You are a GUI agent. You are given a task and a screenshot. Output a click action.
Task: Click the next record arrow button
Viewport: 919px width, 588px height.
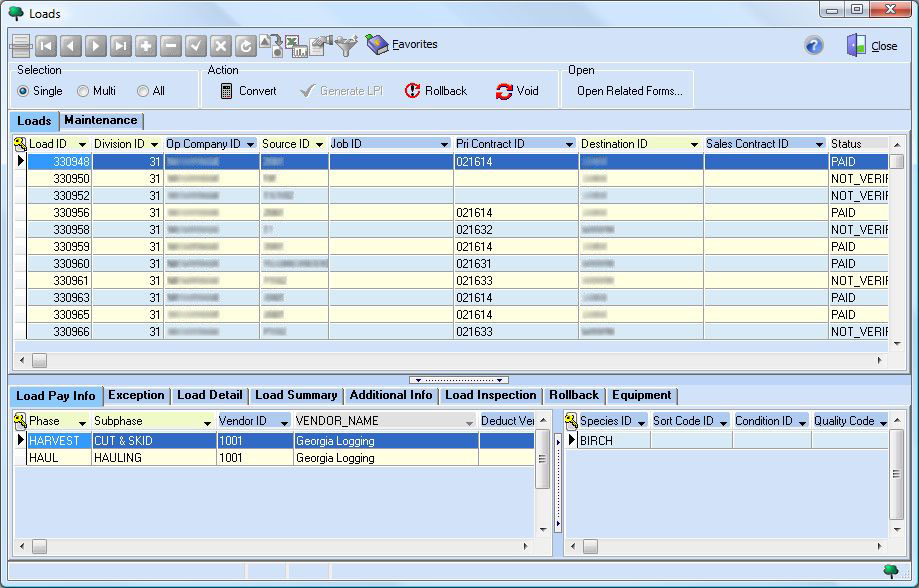96,46
